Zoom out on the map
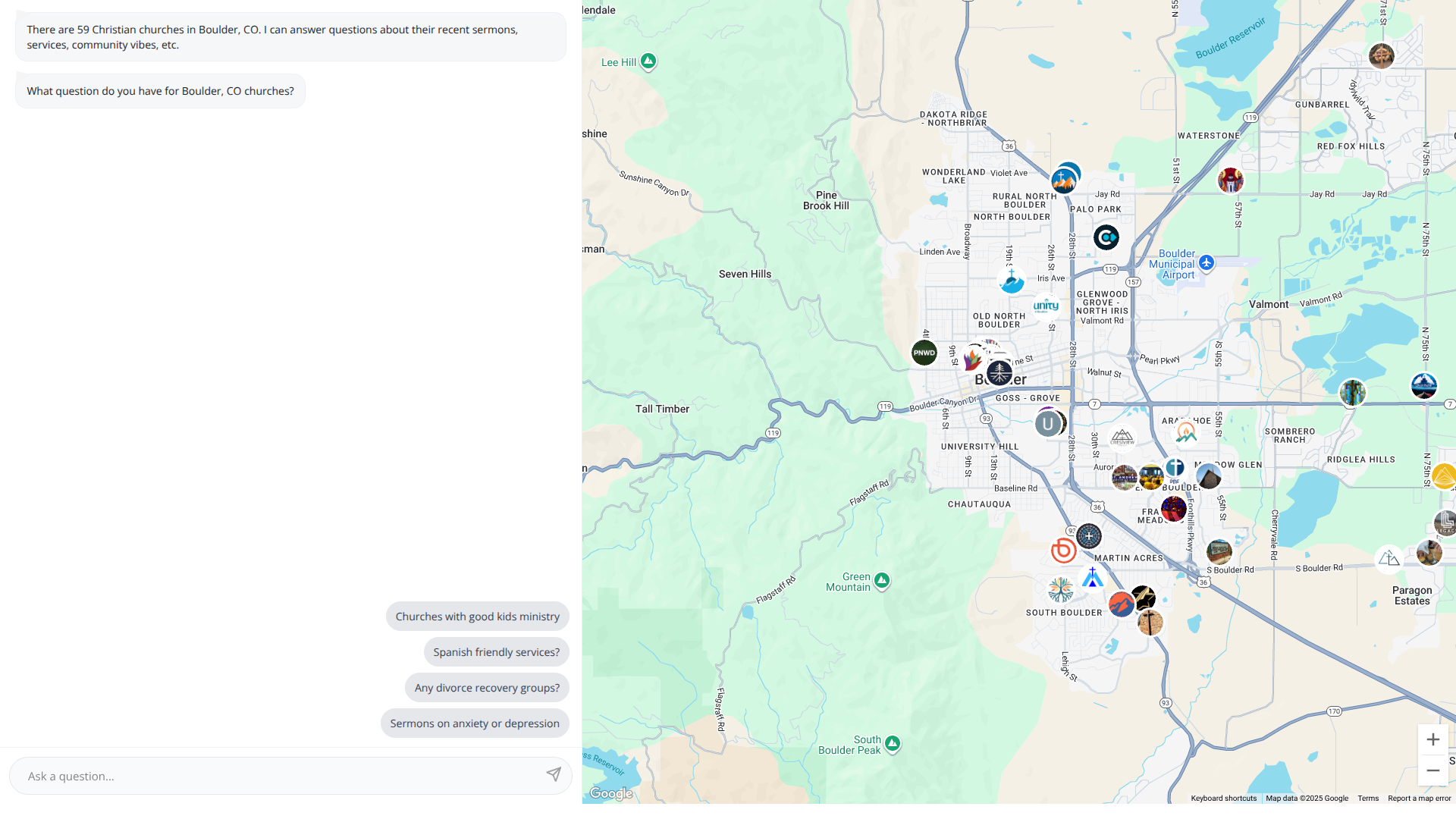Screen dimensions: 1456x819 (x=1432, y=770)
